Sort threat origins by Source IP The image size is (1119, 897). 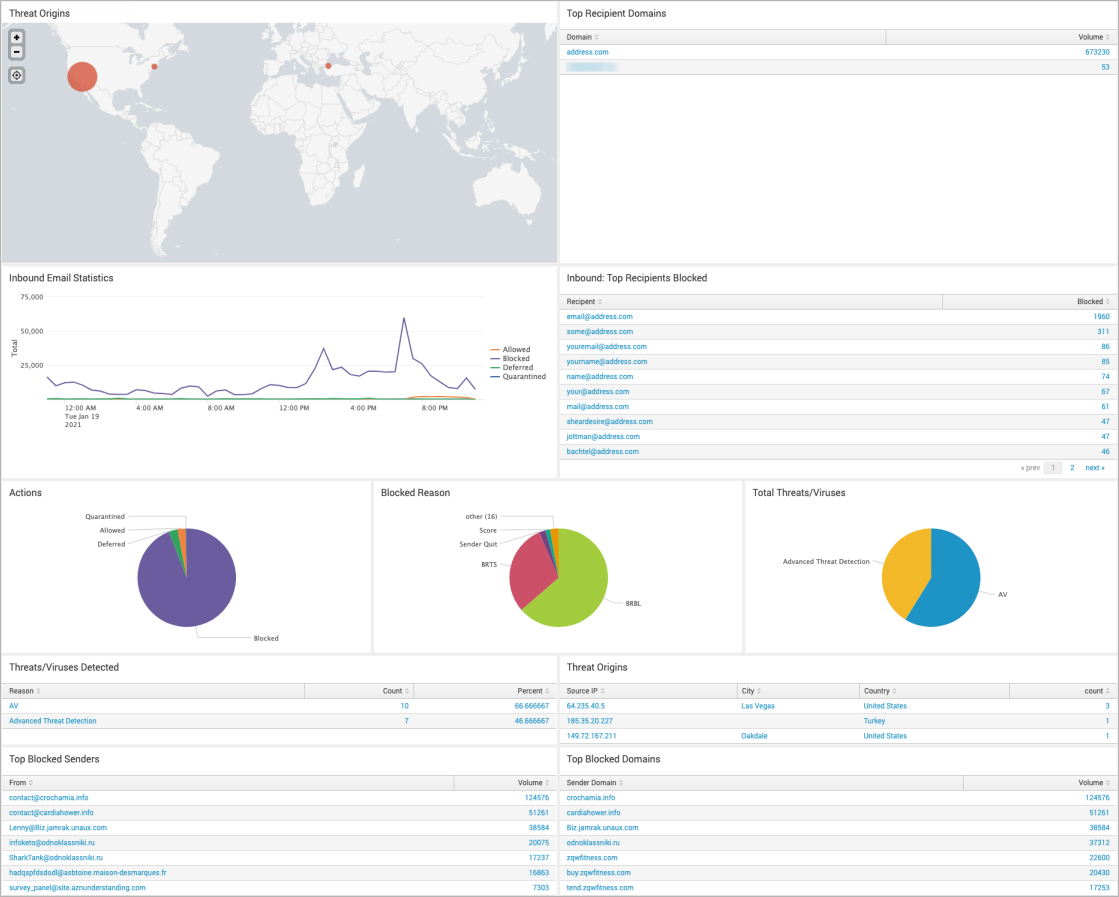(585, 691)
